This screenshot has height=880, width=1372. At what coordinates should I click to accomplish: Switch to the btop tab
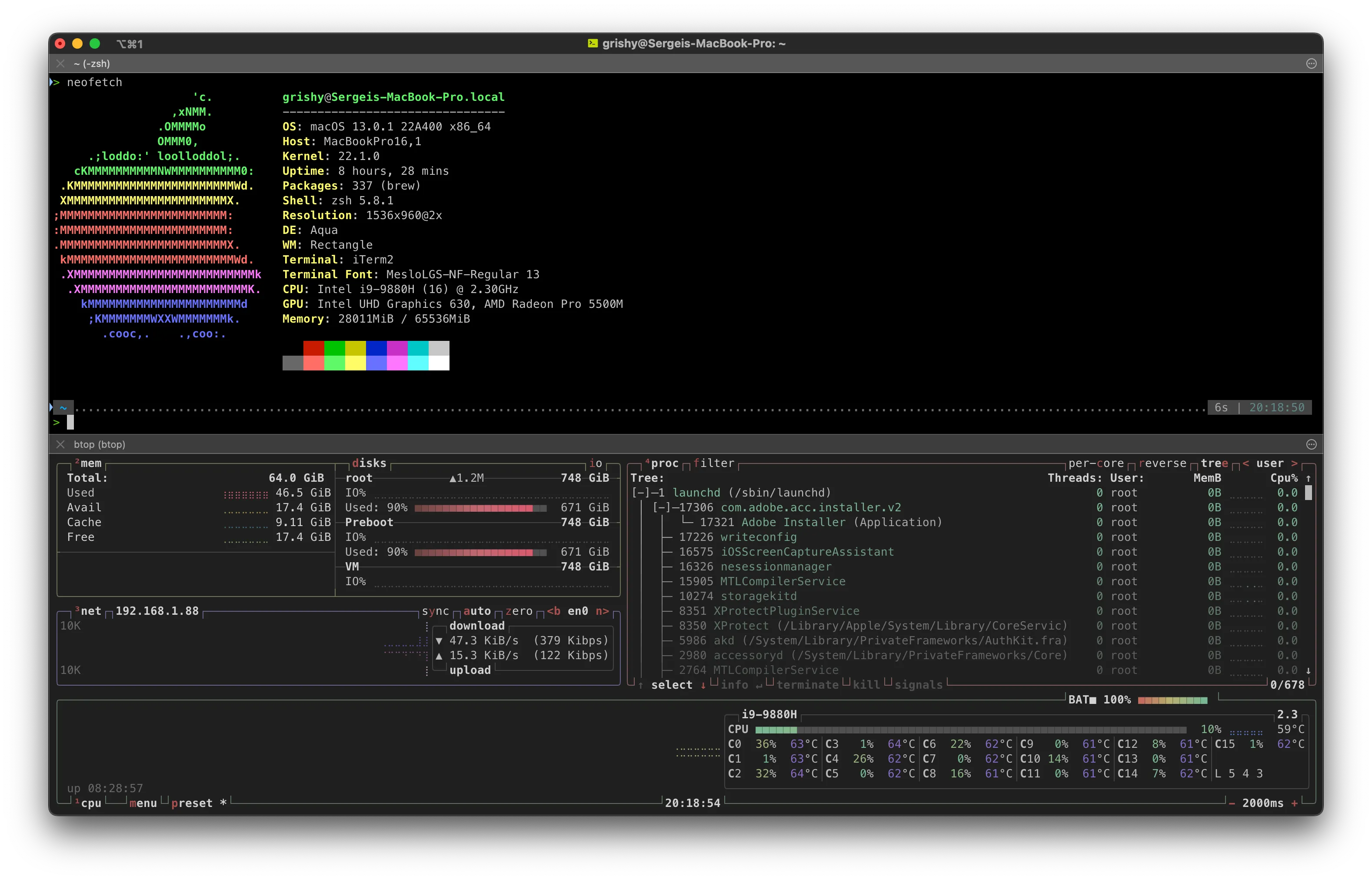coord(100,444)
